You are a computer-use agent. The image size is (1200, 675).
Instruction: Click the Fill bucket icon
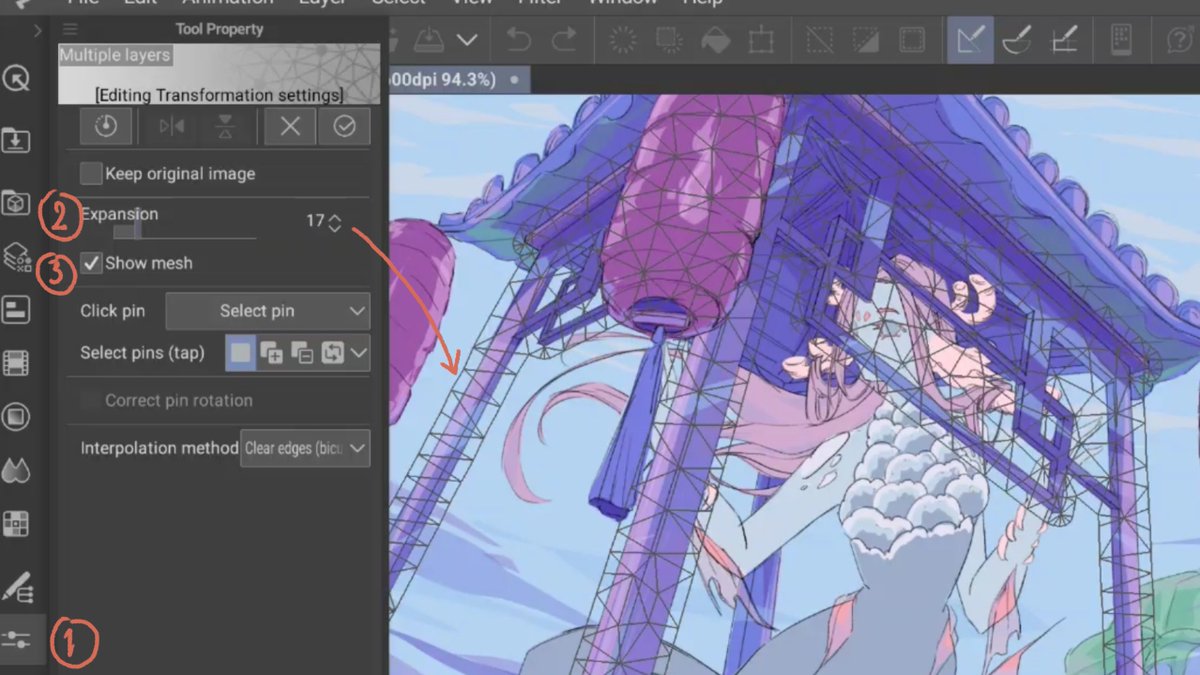click(x=715, y=40)
